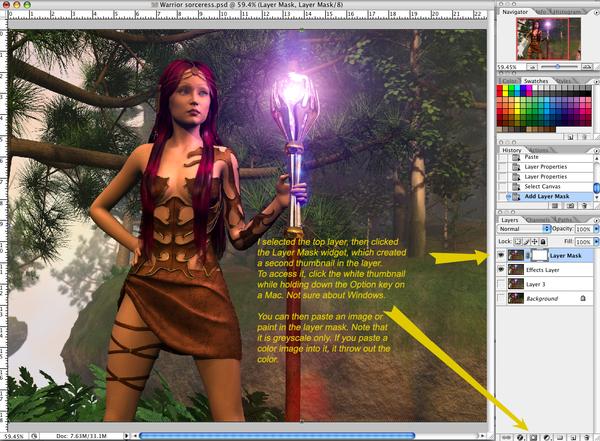Click Navigator zoom out button
Image resolution: width=600 pixels, height=441 pixels.
(532, 67)
